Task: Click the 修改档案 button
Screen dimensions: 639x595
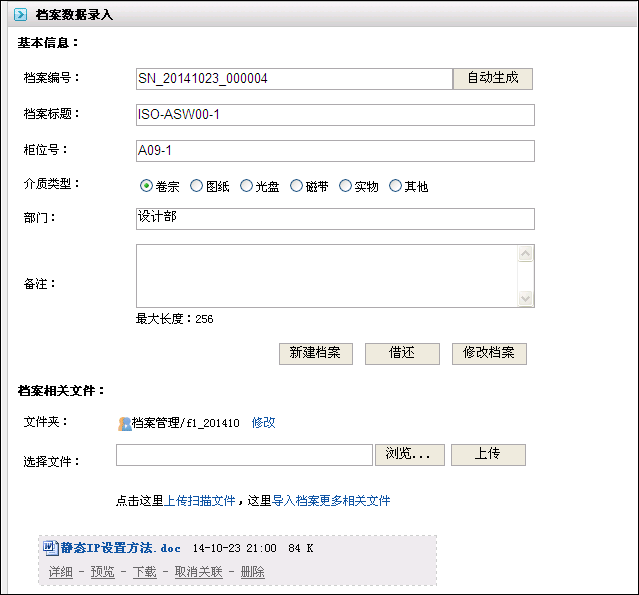Action: (489, 353)
